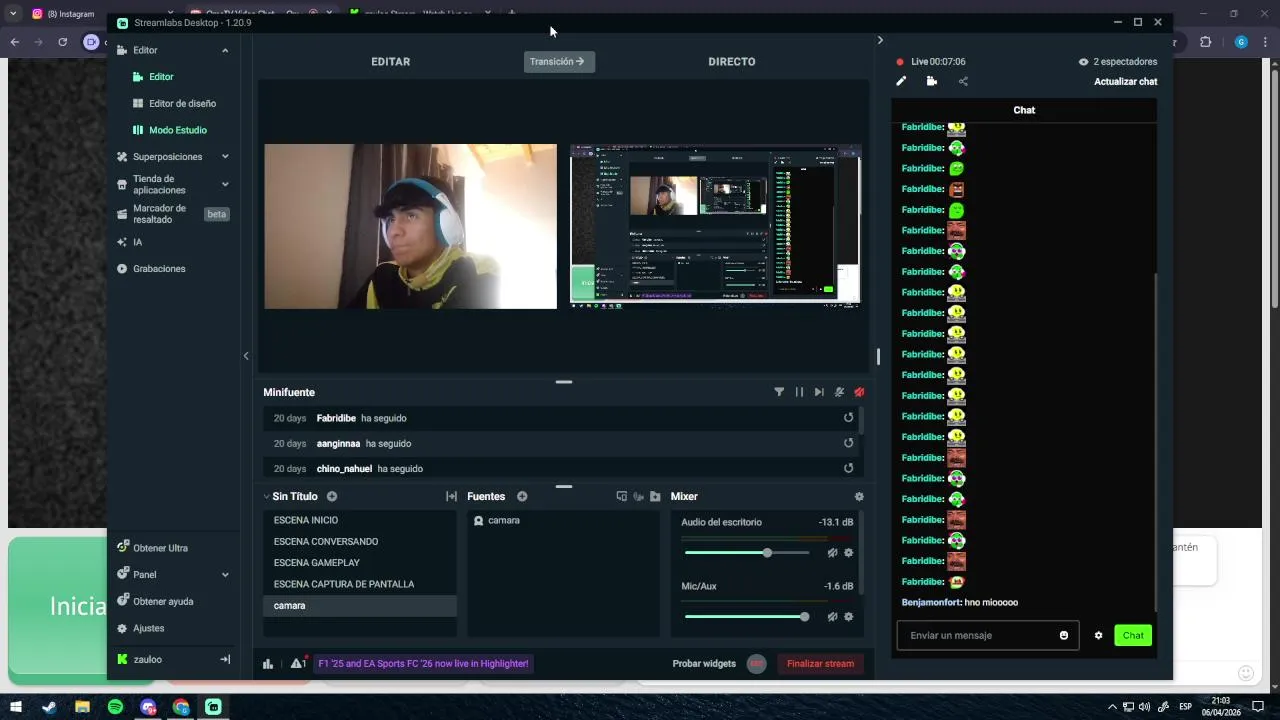
Task: Collapse the chat panel with right chevron
Action: 880,40
